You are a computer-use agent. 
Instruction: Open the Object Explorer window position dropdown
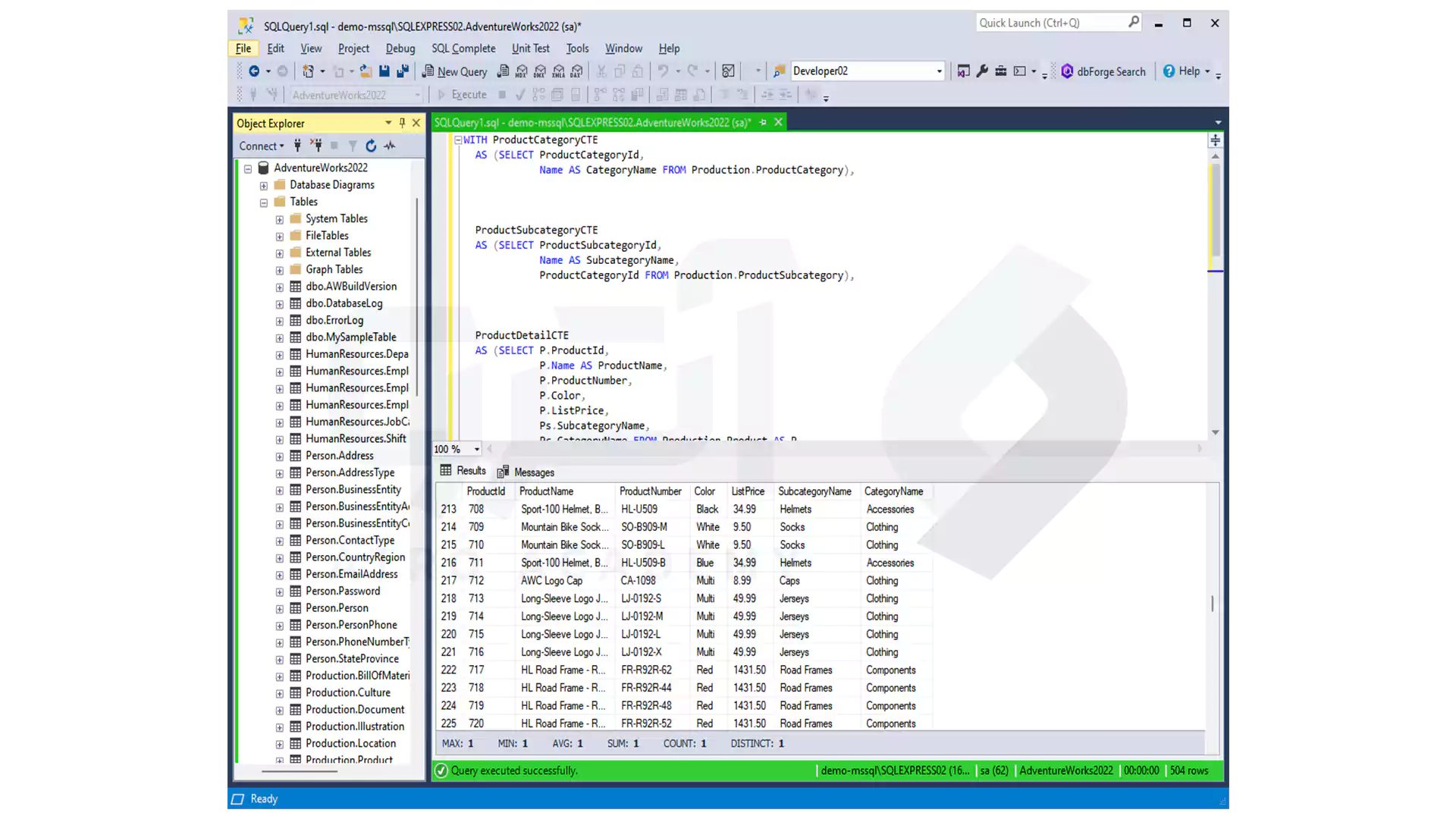388,123
